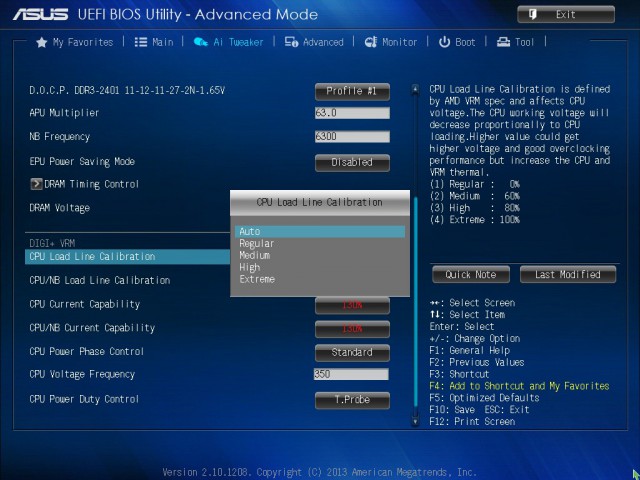Open the Monitor tab
This screenshot has height=480, width=640.
tap(391, 42)
